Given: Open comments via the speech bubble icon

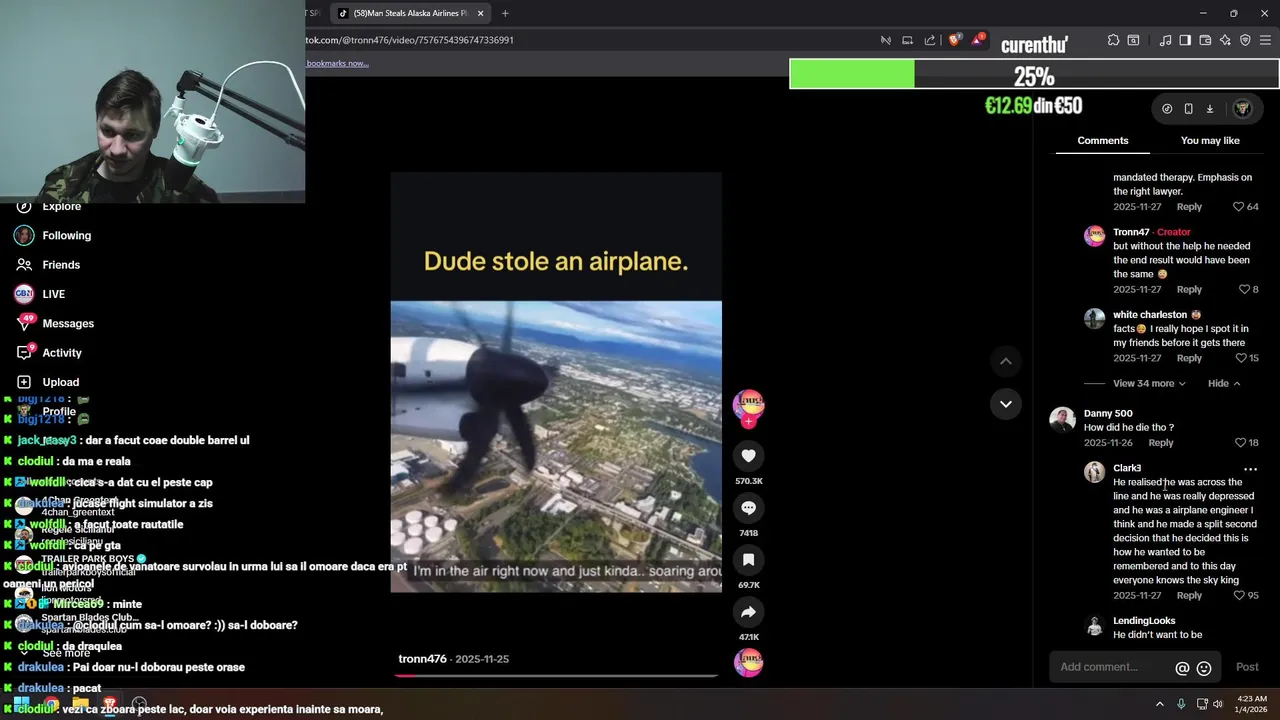Looking at the screenshot, I should point(748,508).
